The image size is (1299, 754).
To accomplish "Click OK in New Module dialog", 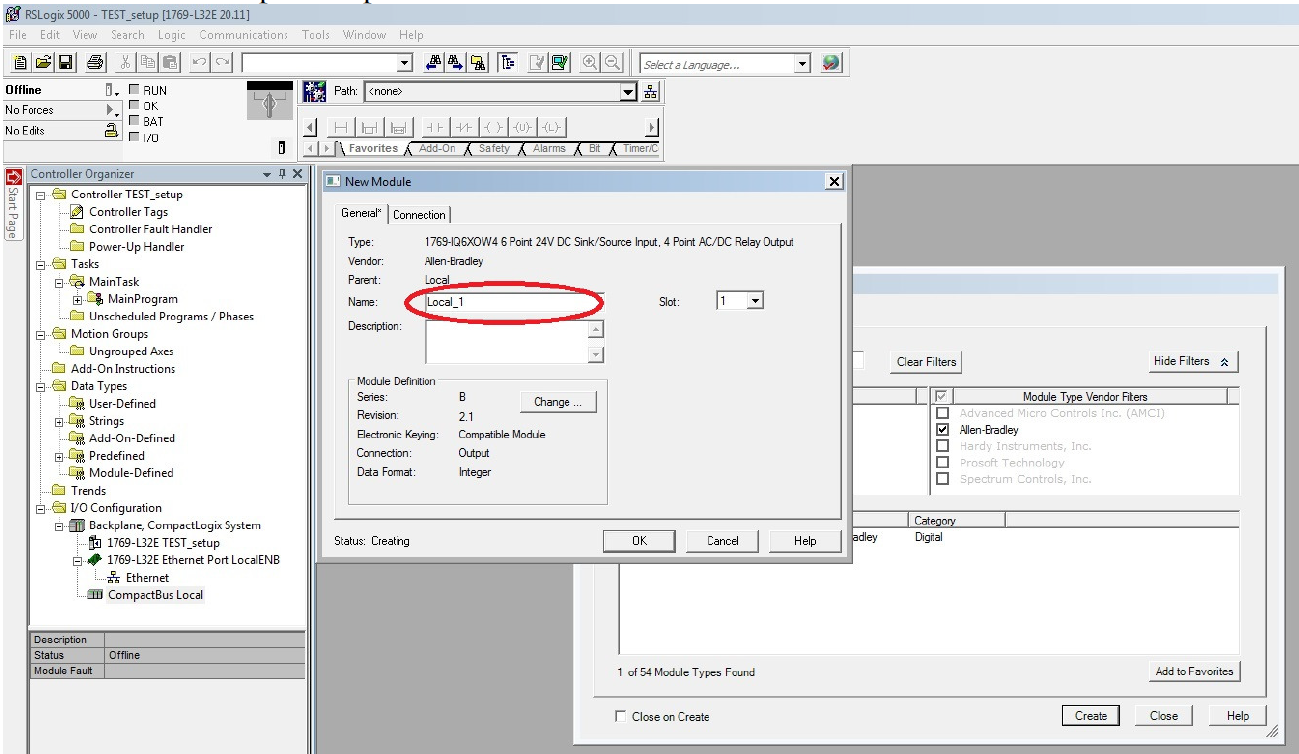I will 639,541.
